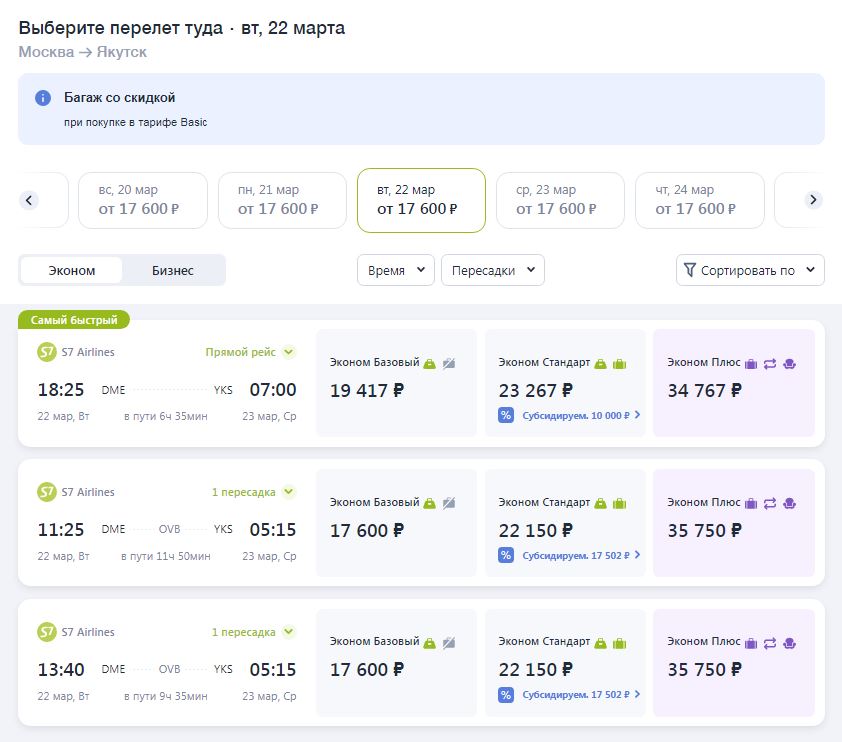Click percent subsidy icon on 23 267 ₽ fare
The height and width of the screenshot is (742, 842).
[506, 415]
